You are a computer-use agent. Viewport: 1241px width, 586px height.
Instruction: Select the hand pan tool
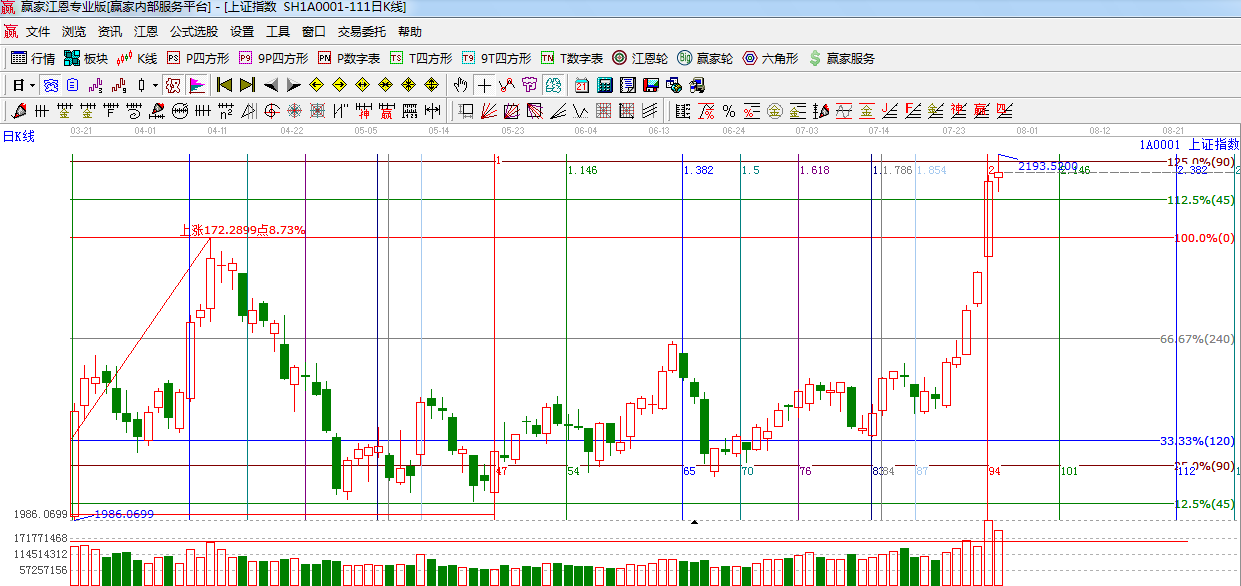click(461, 85)
